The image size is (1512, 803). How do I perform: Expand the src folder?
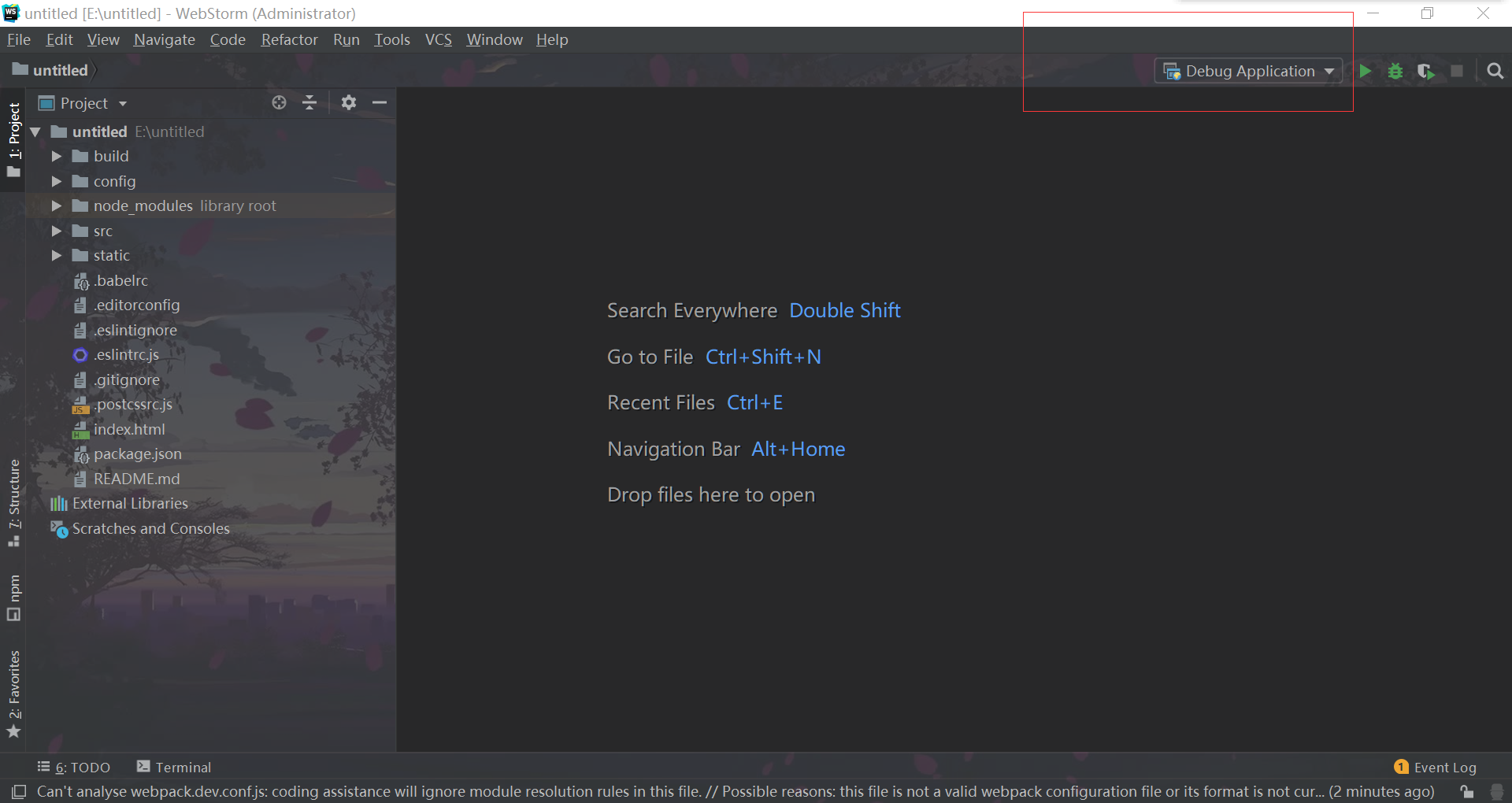point(56,231)
